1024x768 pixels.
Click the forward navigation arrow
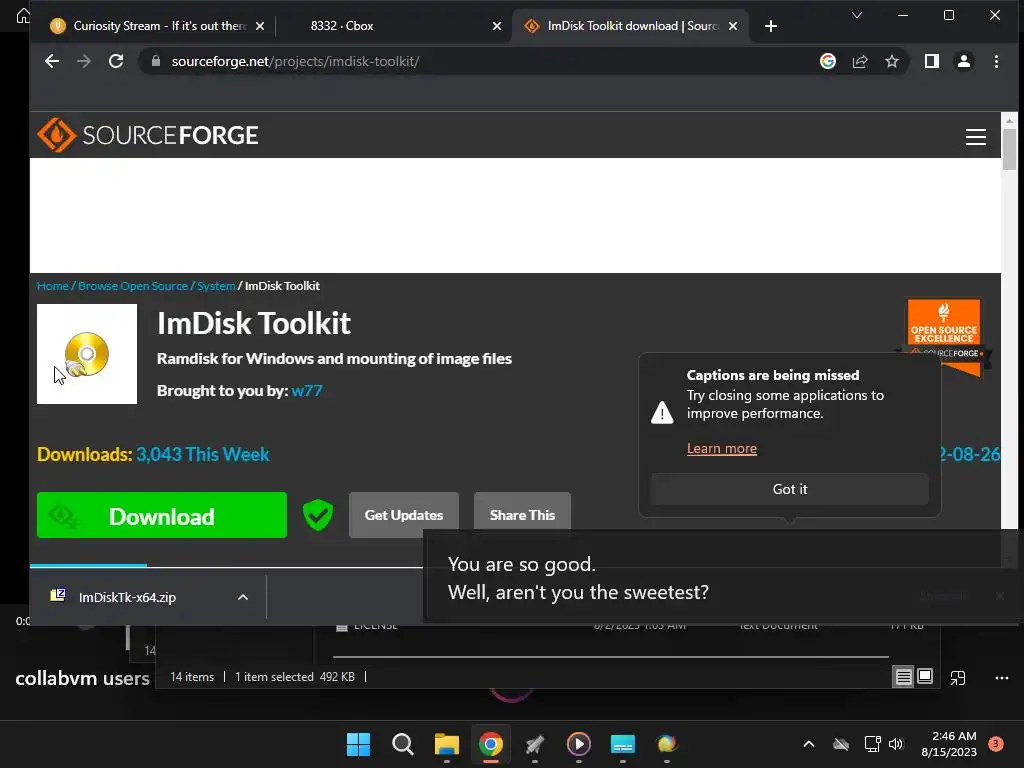pyautogui.click(x=84, y=61)
